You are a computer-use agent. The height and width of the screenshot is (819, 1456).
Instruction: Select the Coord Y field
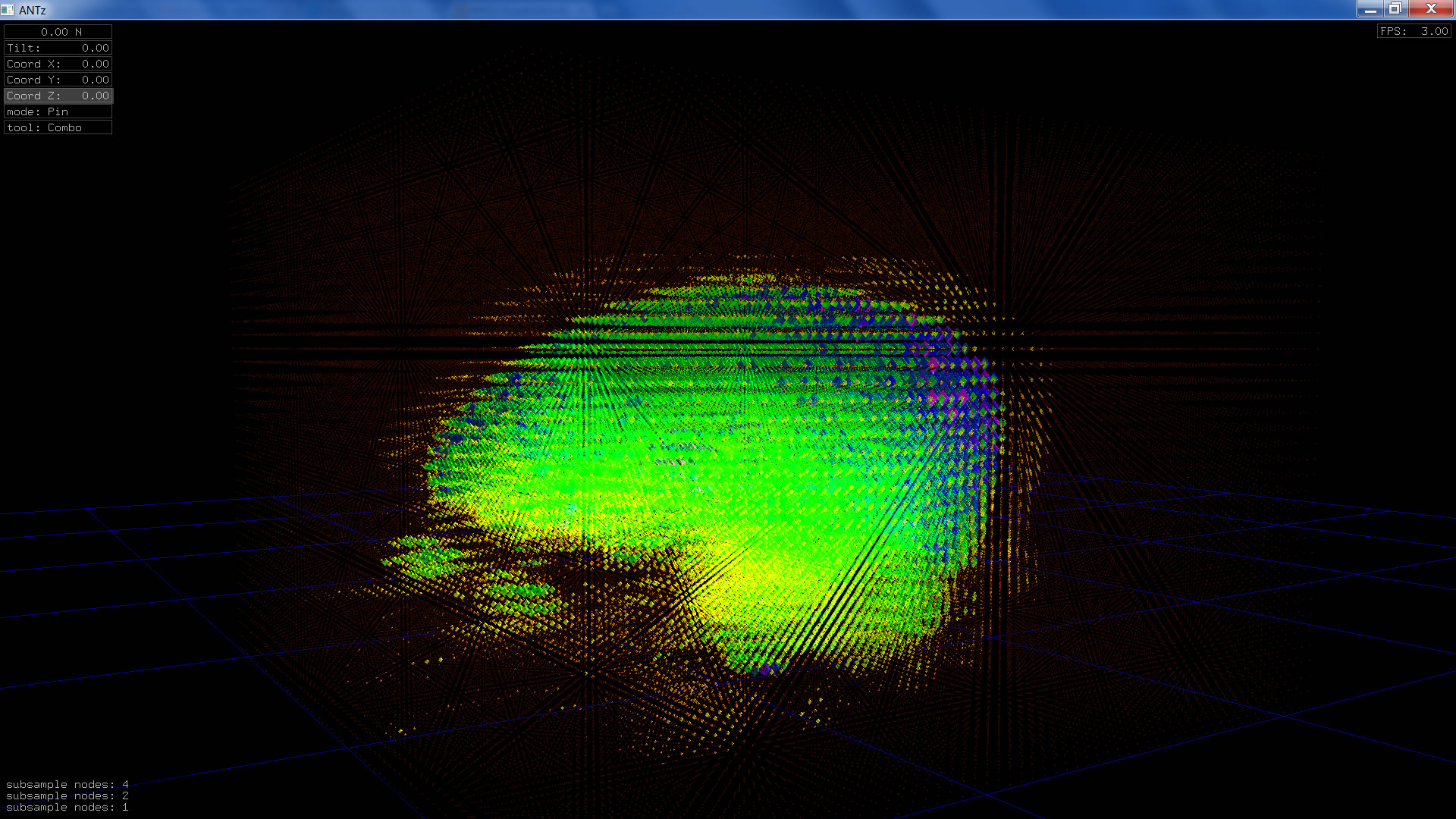tap(58, 80)
